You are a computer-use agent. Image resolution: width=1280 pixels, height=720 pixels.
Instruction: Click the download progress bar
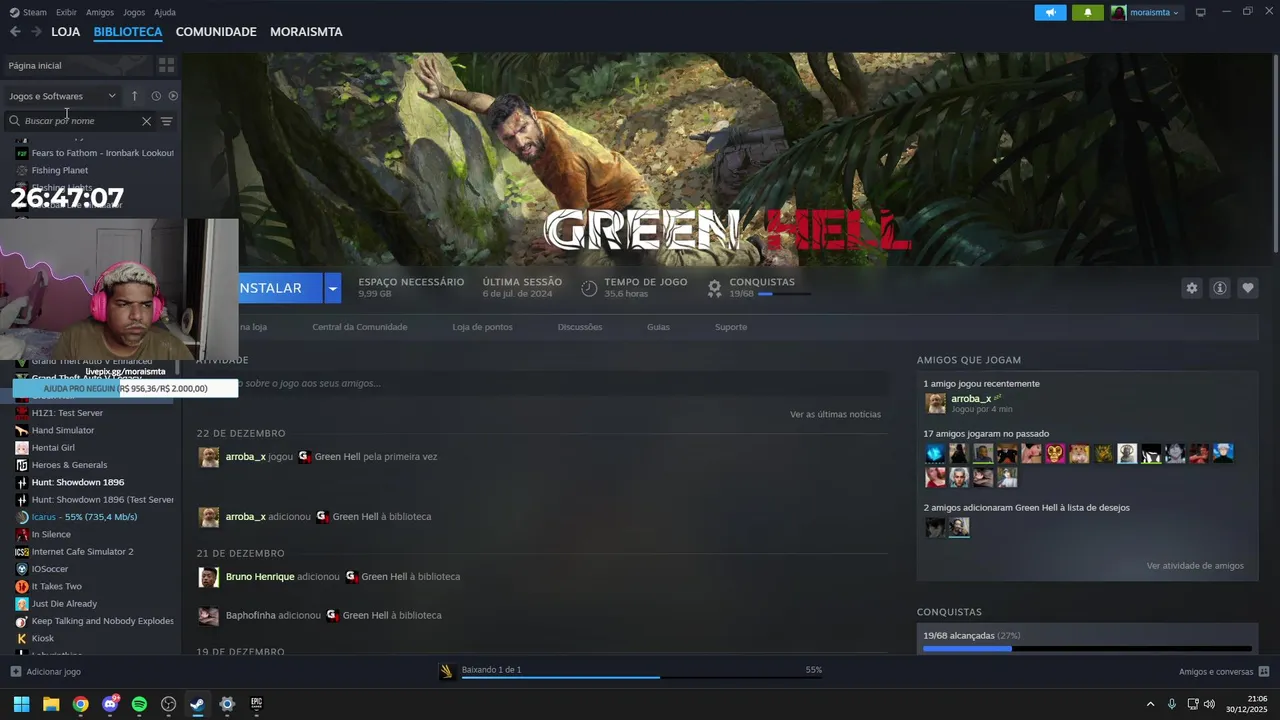tap(641, 677)
